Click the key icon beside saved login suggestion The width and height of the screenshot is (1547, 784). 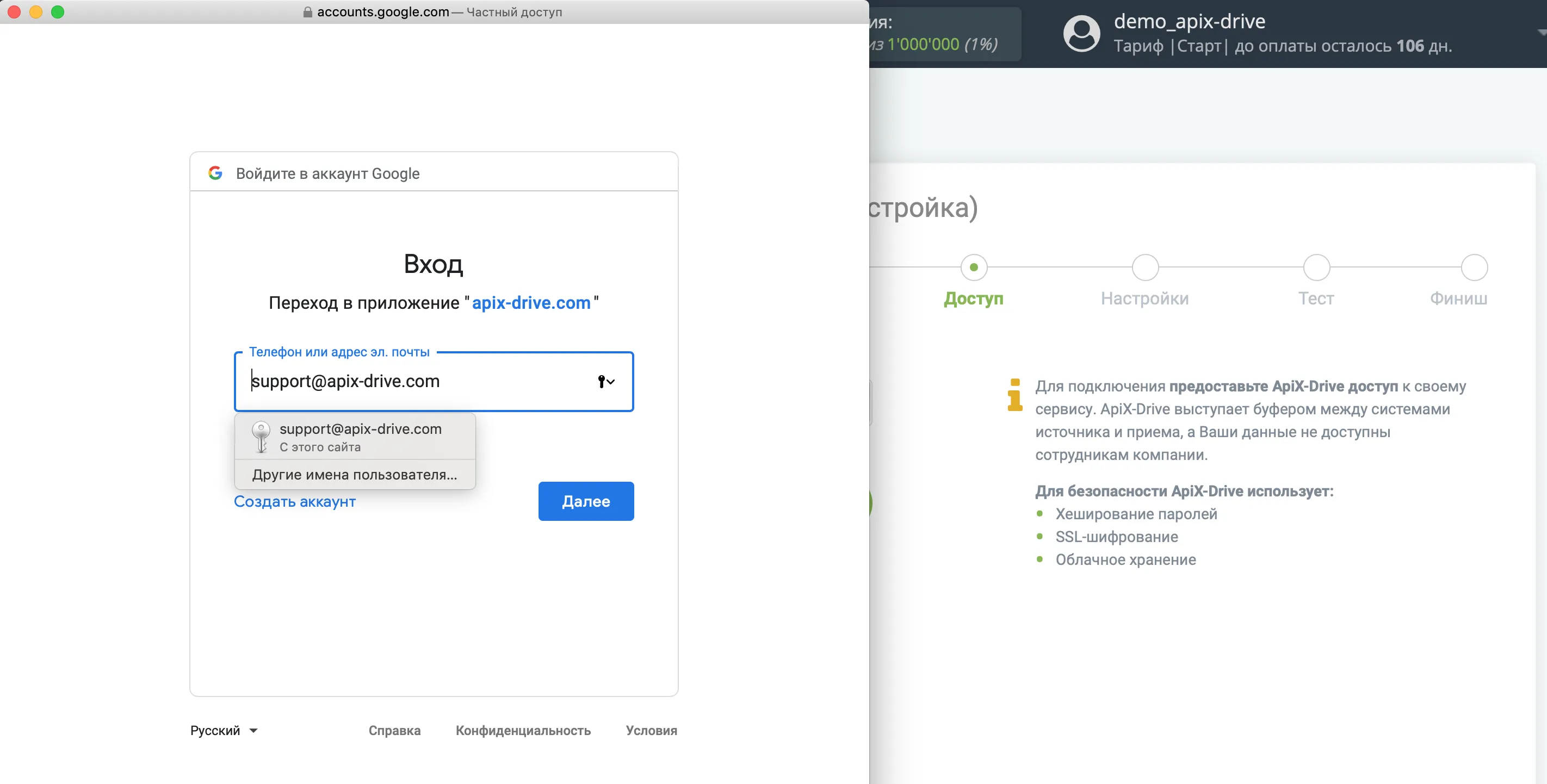coord(261,437)
